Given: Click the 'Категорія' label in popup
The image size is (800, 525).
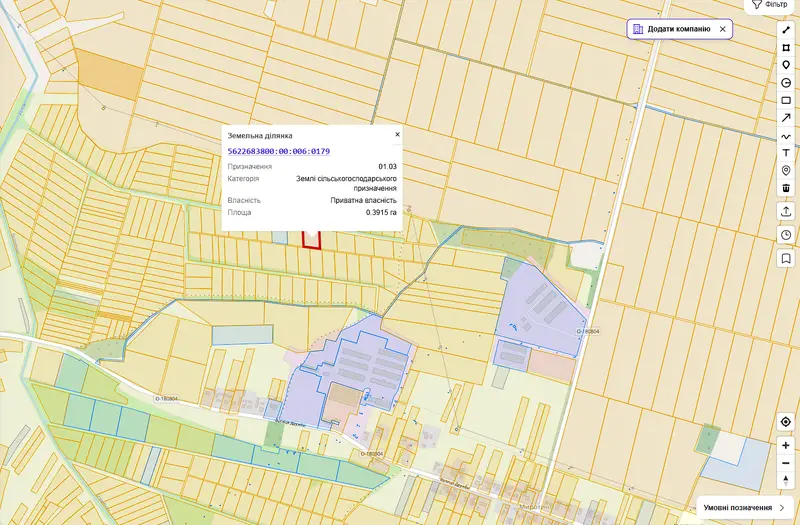Looking at the screenshot, I should click(x=243, y=179).
